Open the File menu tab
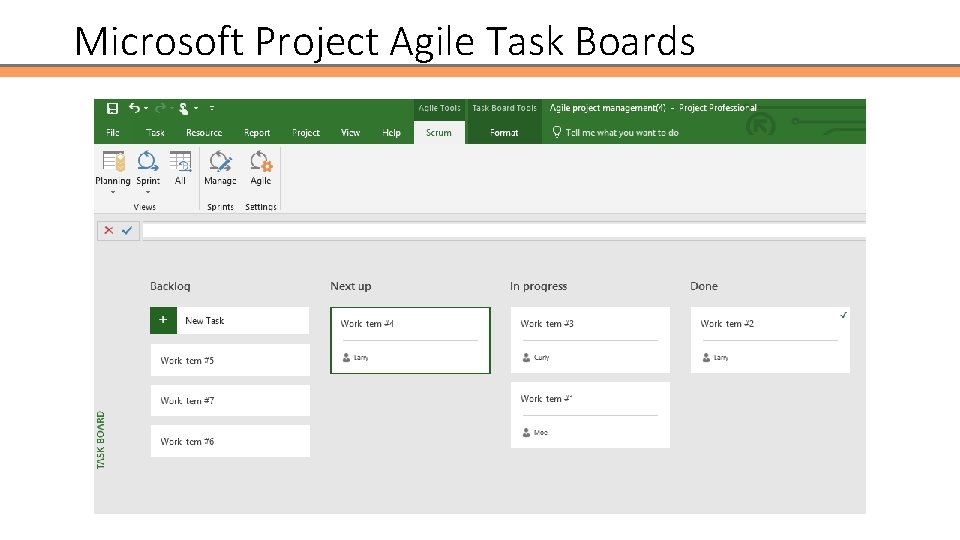The image size is (960, 540). click(113, 133)
